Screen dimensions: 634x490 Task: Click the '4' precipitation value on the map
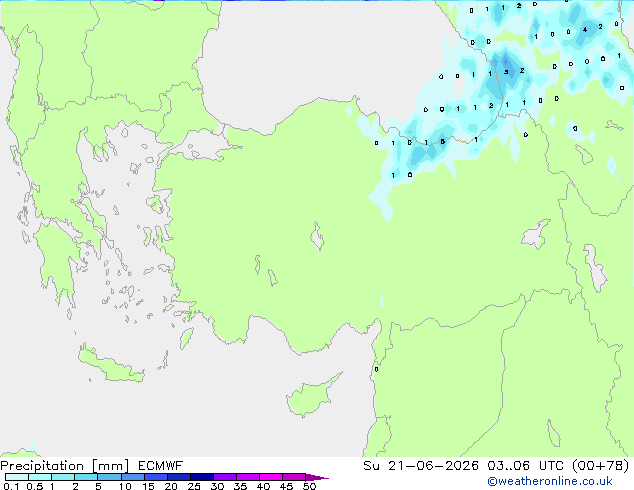pos(585,29)
